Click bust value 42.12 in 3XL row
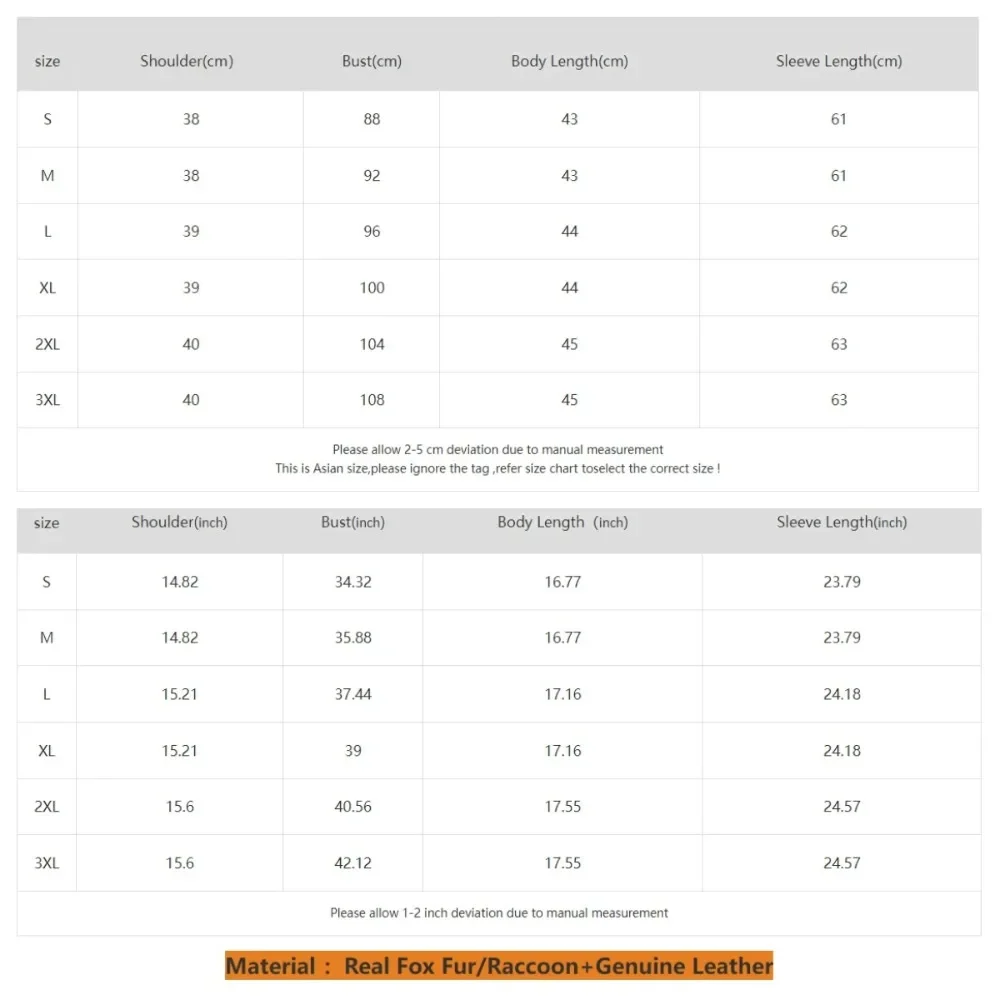 [x=353, y=863]
